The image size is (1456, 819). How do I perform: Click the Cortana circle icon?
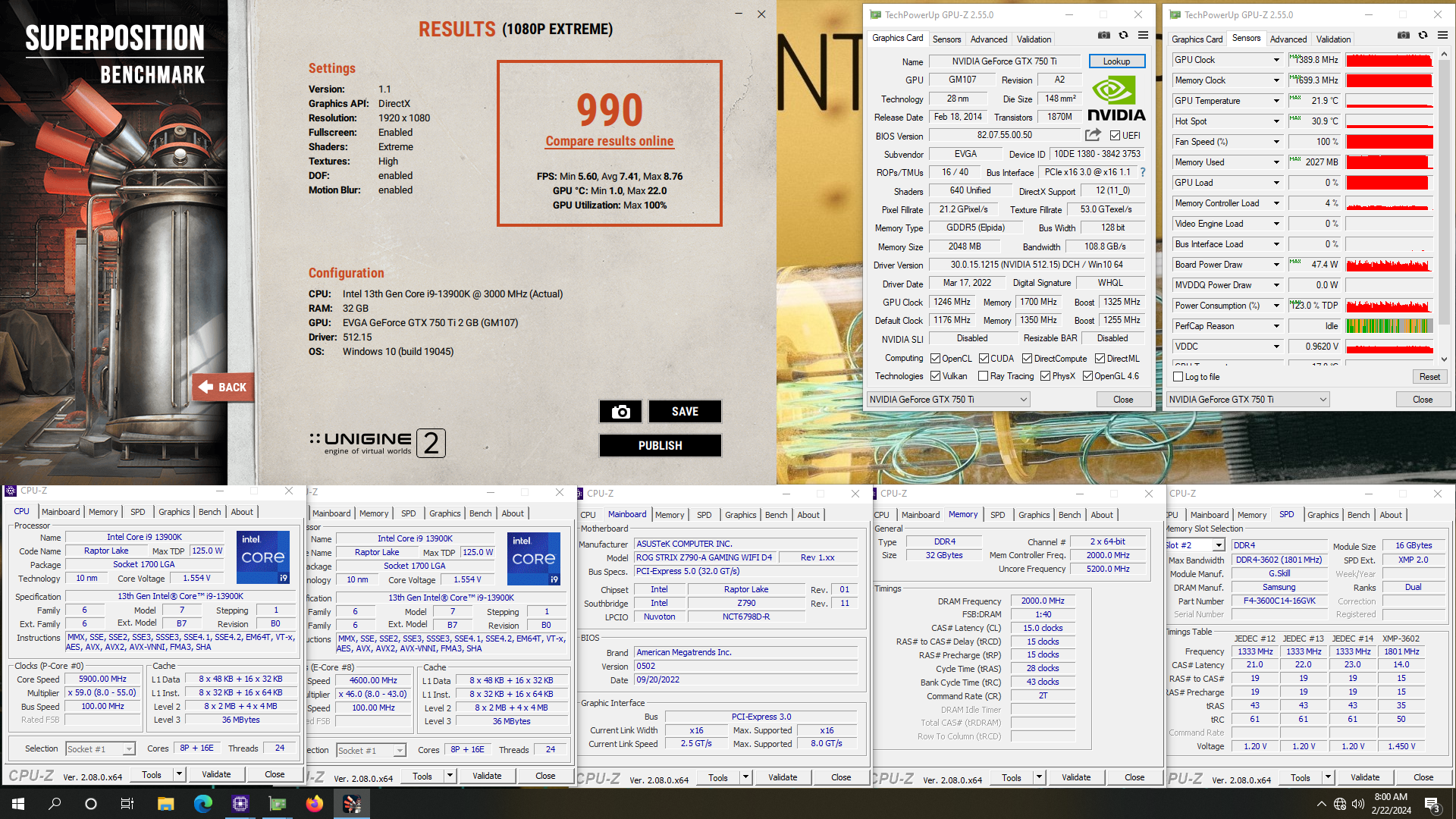click(x=91, y=804)
